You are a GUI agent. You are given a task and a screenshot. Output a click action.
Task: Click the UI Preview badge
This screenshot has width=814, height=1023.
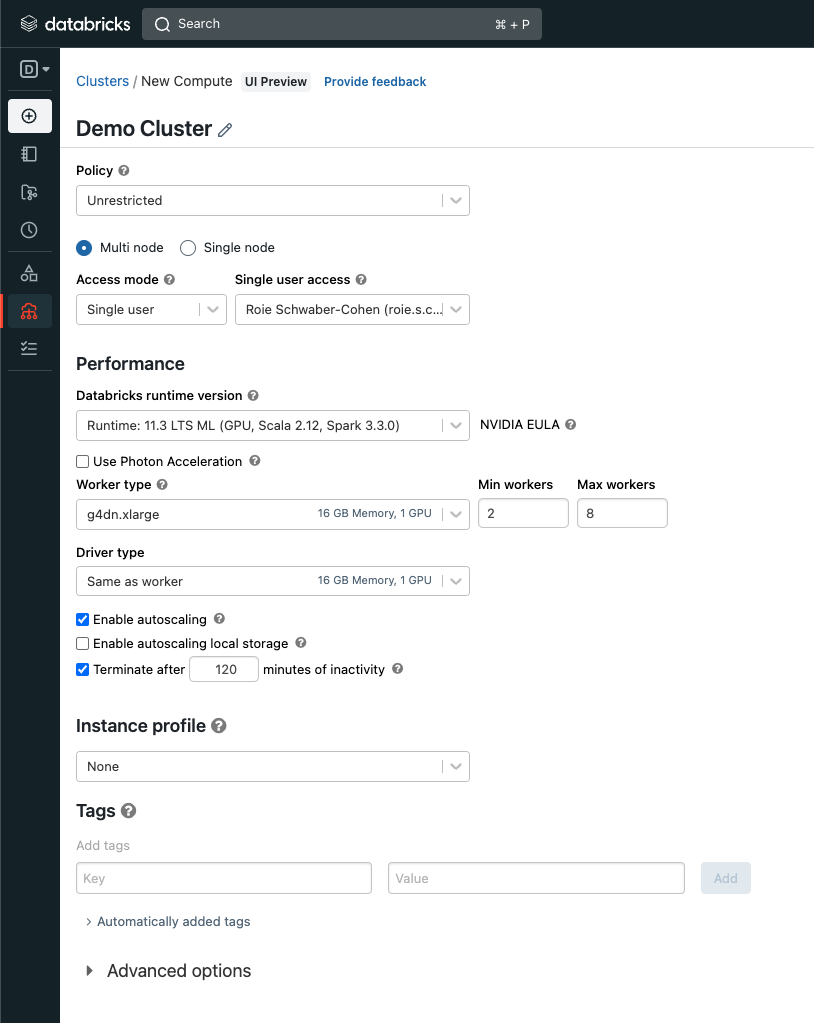276,82
